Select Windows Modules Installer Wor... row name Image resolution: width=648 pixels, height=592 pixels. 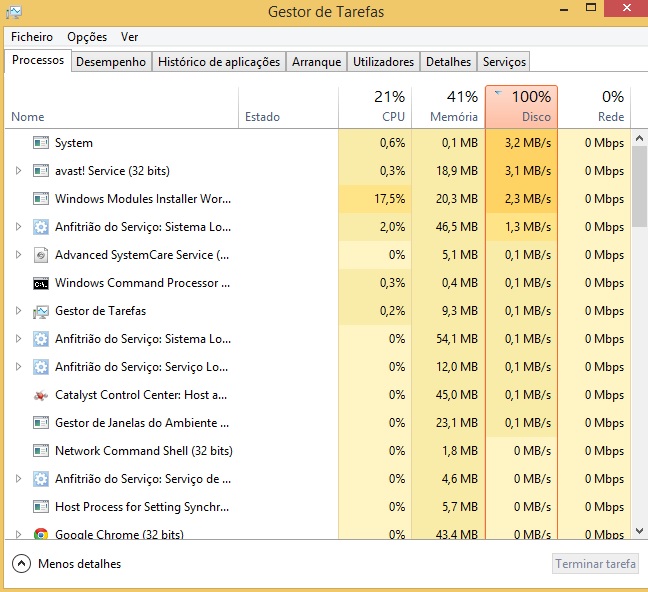click(x=143, y=199)
